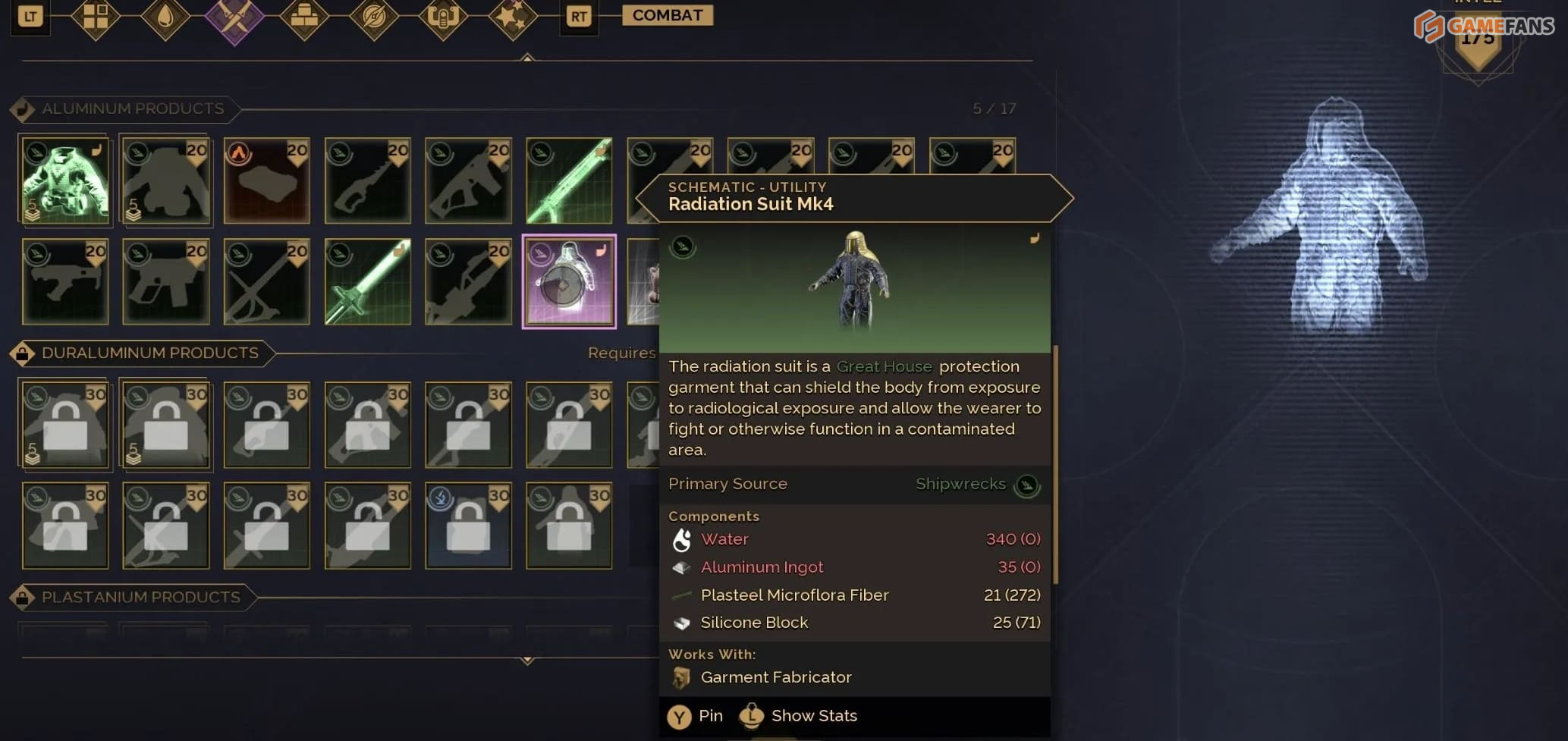
Task: Select the green glowing rifle schematic
Action: click(569, 181)
